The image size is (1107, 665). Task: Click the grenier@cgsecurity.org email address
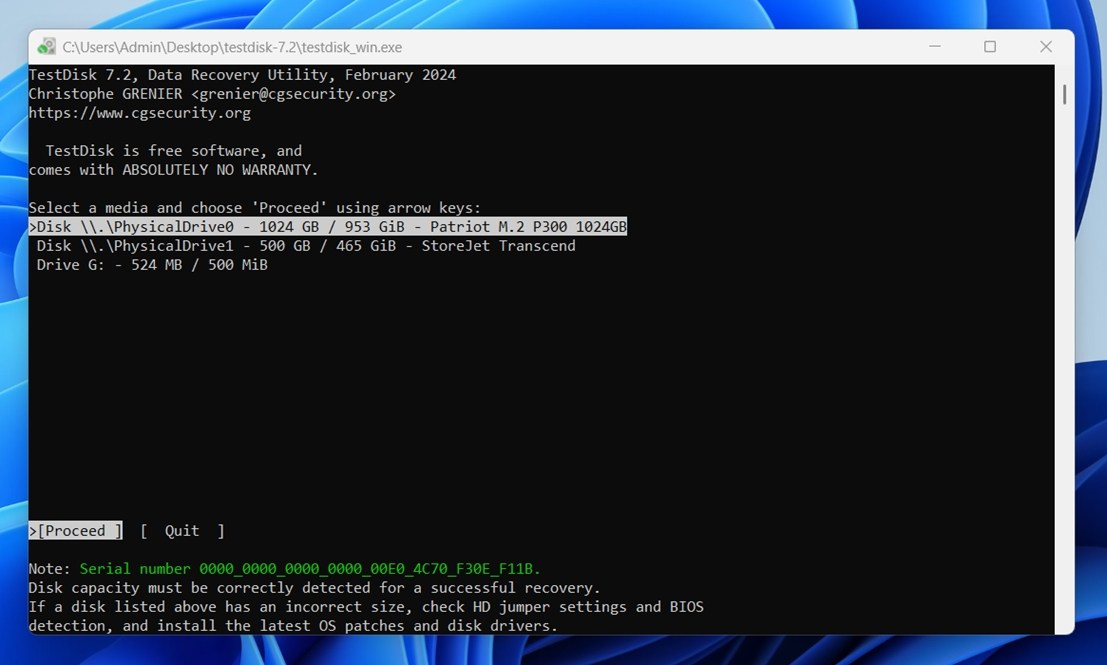pos(293,94)
